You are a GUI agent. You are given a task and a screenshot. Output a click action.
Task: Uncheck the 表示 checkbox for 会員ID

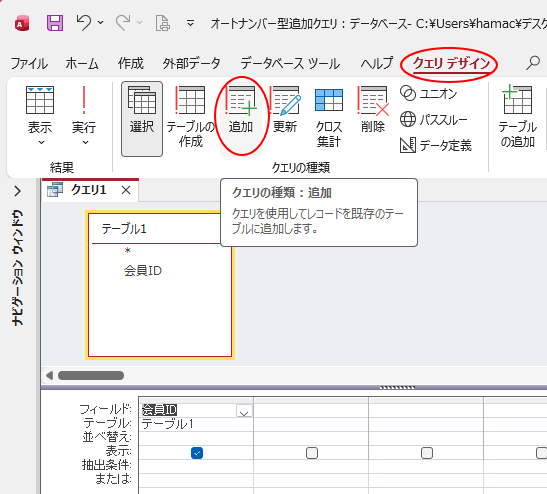(197, 453)
